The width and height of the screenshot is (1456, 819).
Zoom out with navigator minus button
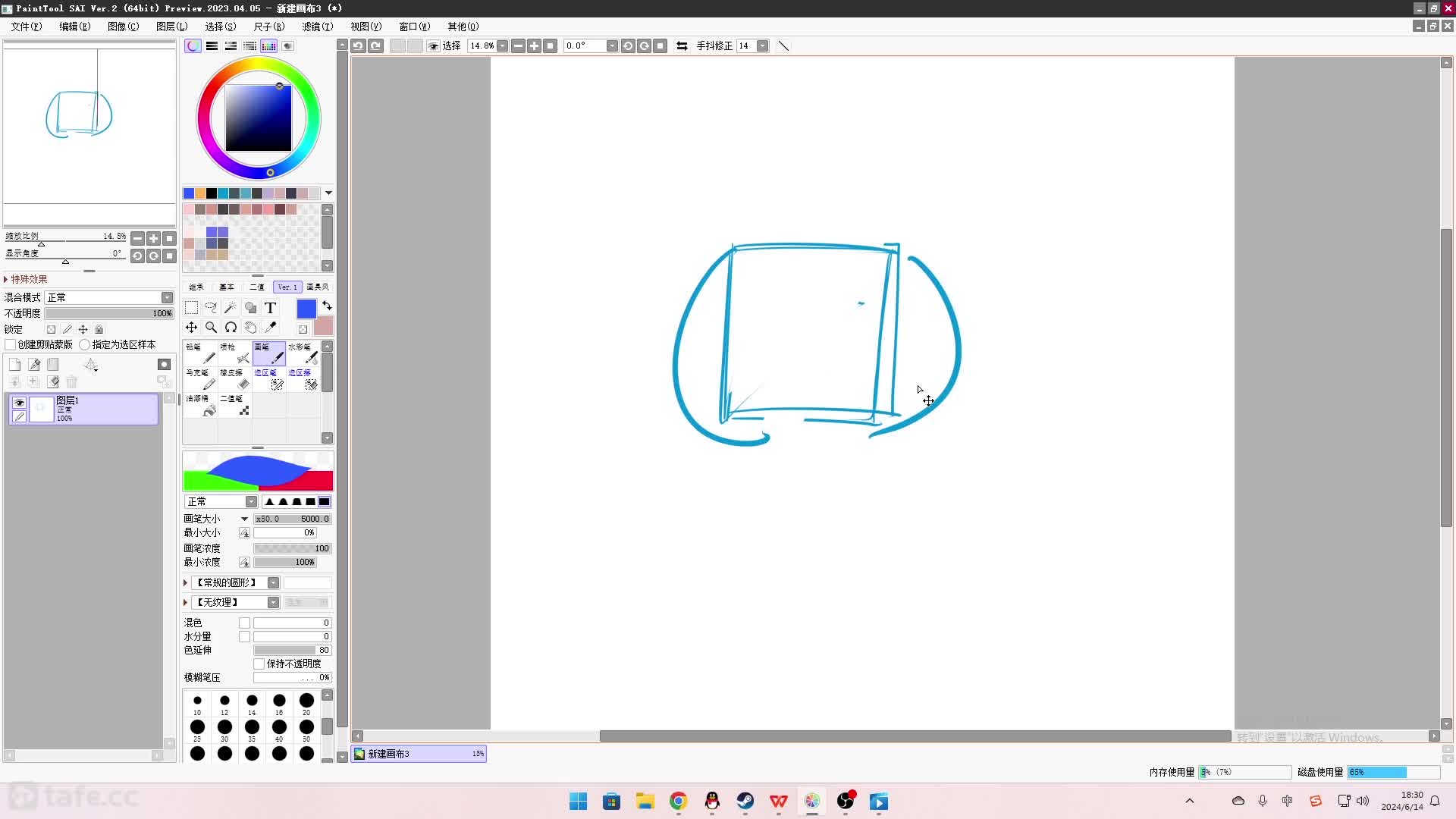pyautogui.click(x=137, y=238)
